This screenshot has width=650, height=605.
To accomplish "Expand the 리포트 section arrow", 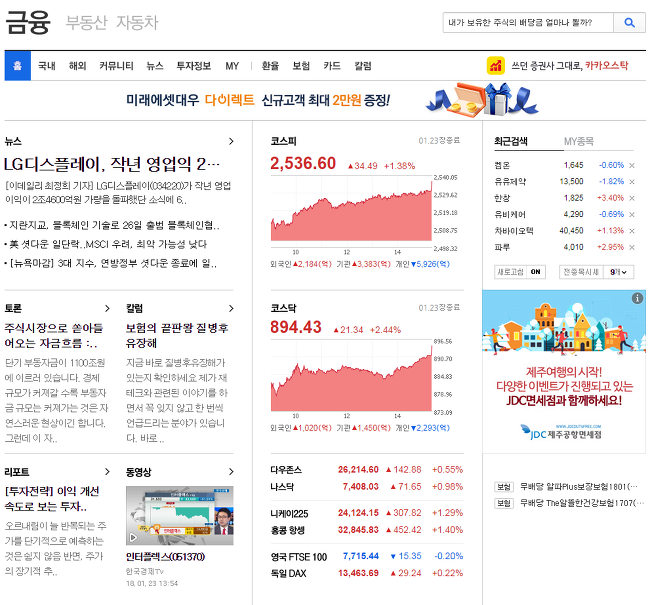I will click(107, 471).
